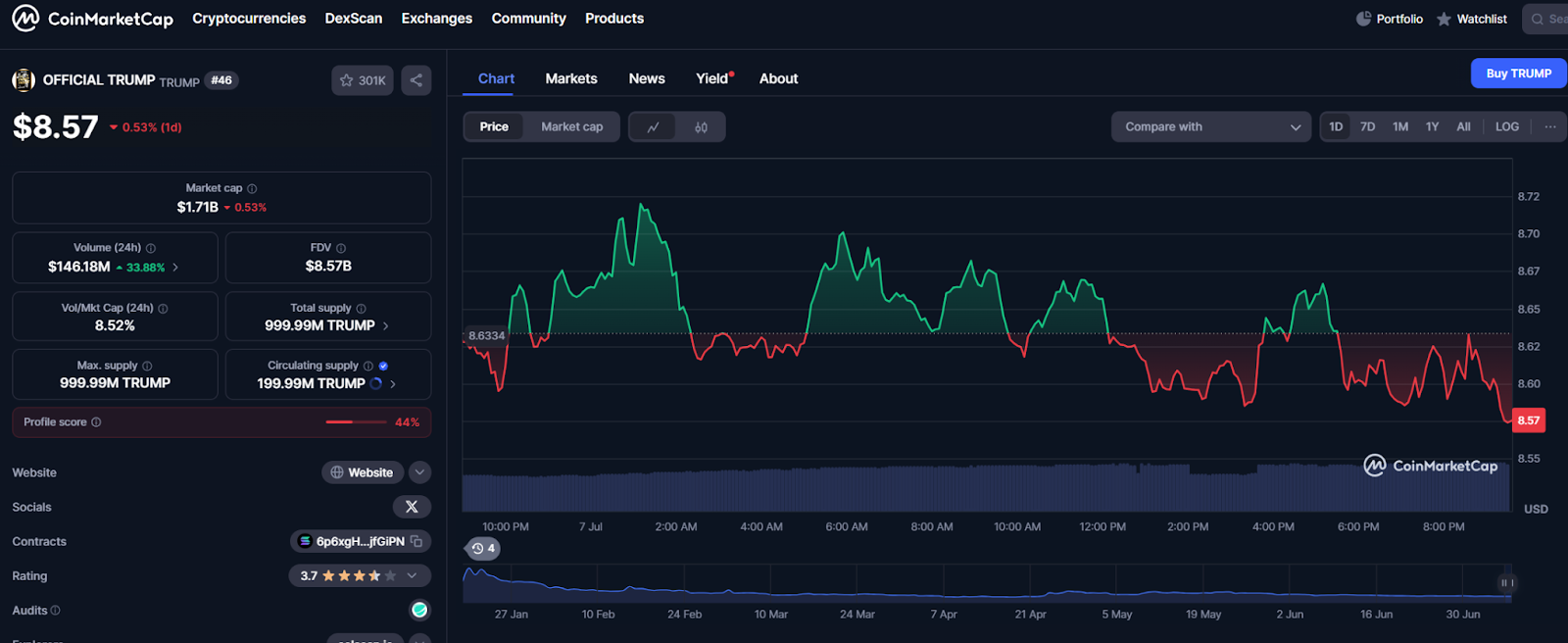This screenshot has height=643, width=1568.
Task: Copy the 6p6xgH...jfGiPN contract address
Action: 416,541
